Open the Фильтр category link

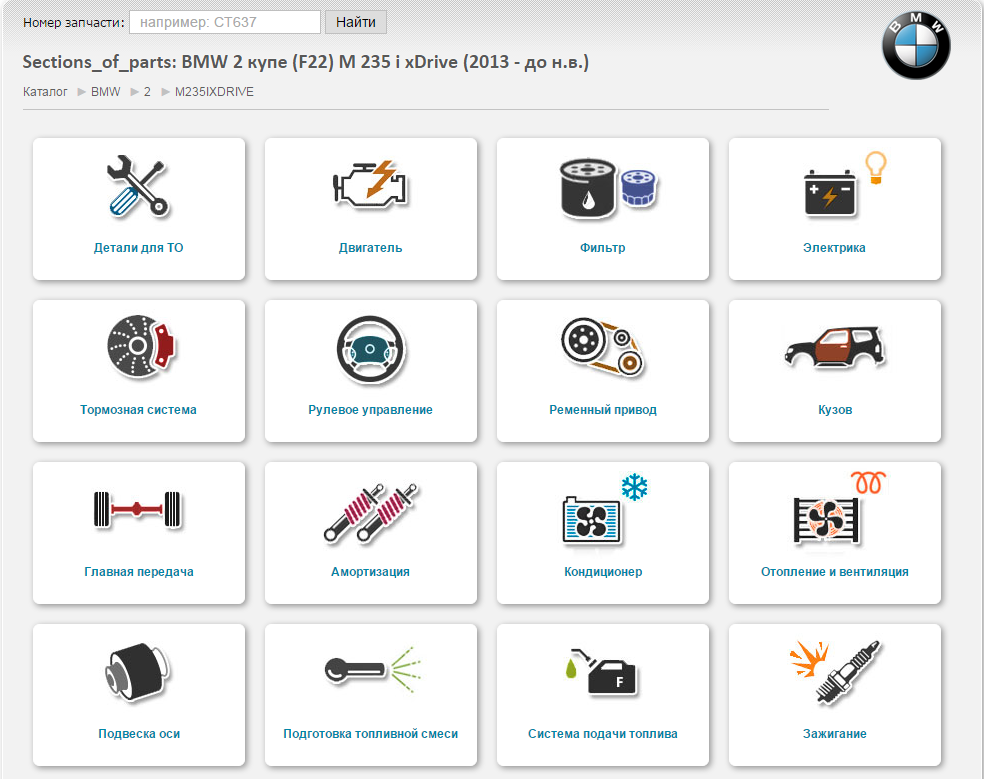602,247
